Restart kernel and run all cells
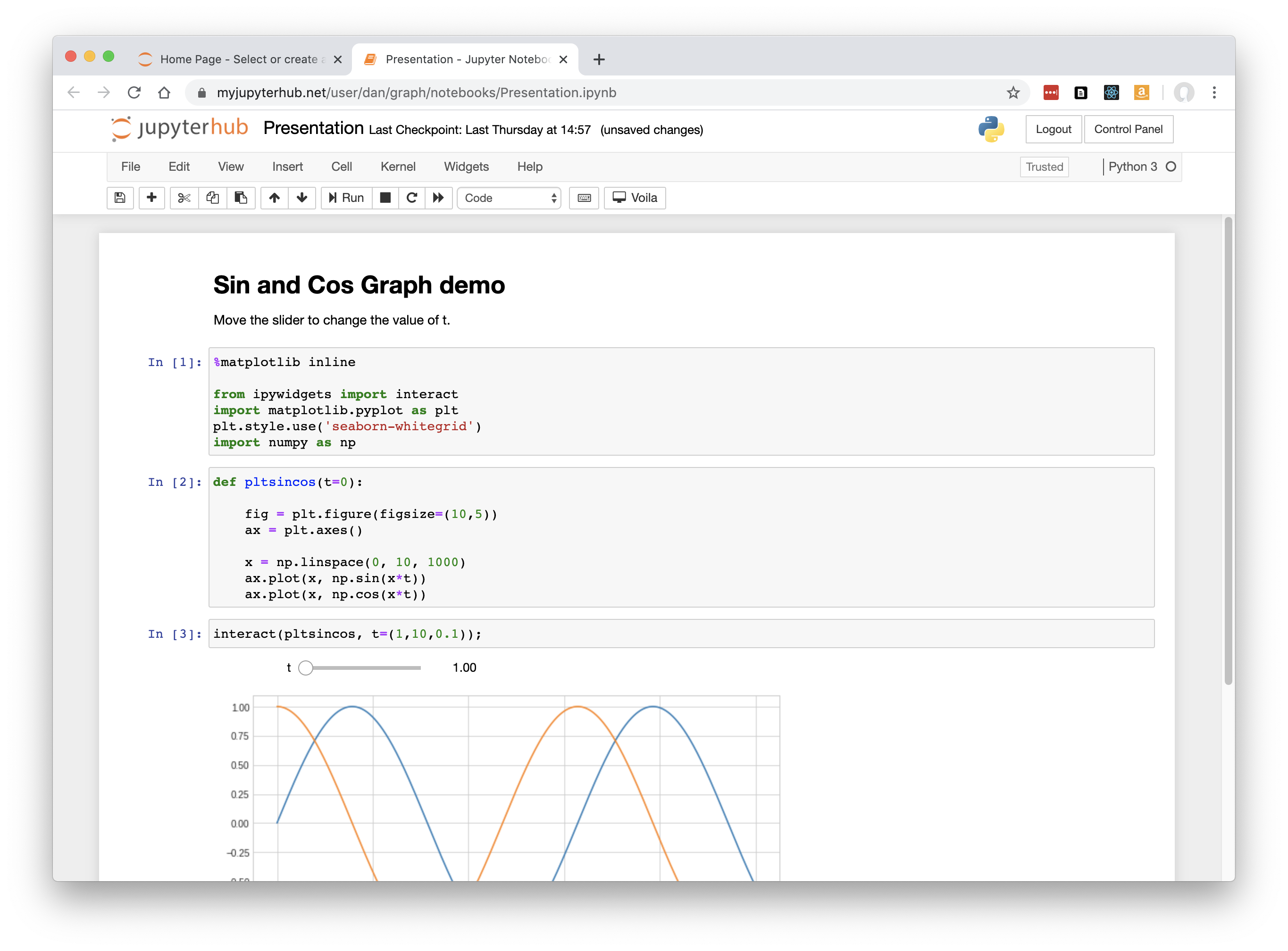The height and width of the screenshot is (951, 1288). tap(439, 198)
